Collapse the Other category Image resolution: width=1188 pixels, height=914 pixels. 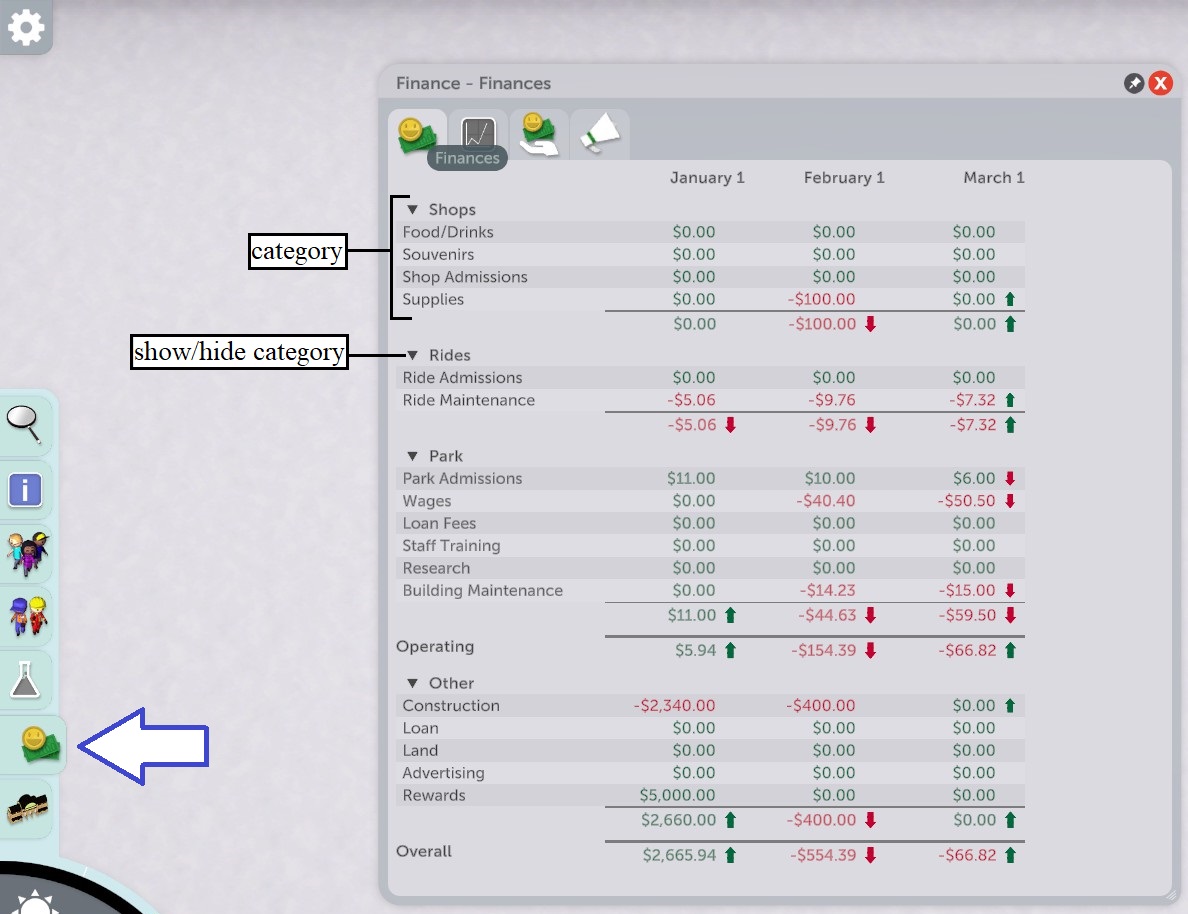(413, 683)
